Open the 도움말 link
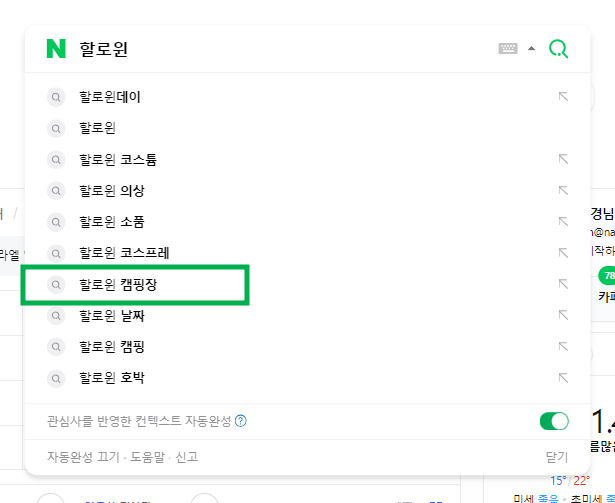Image resolution: width=615 pixels, height=503 pixels. point(147,457)
